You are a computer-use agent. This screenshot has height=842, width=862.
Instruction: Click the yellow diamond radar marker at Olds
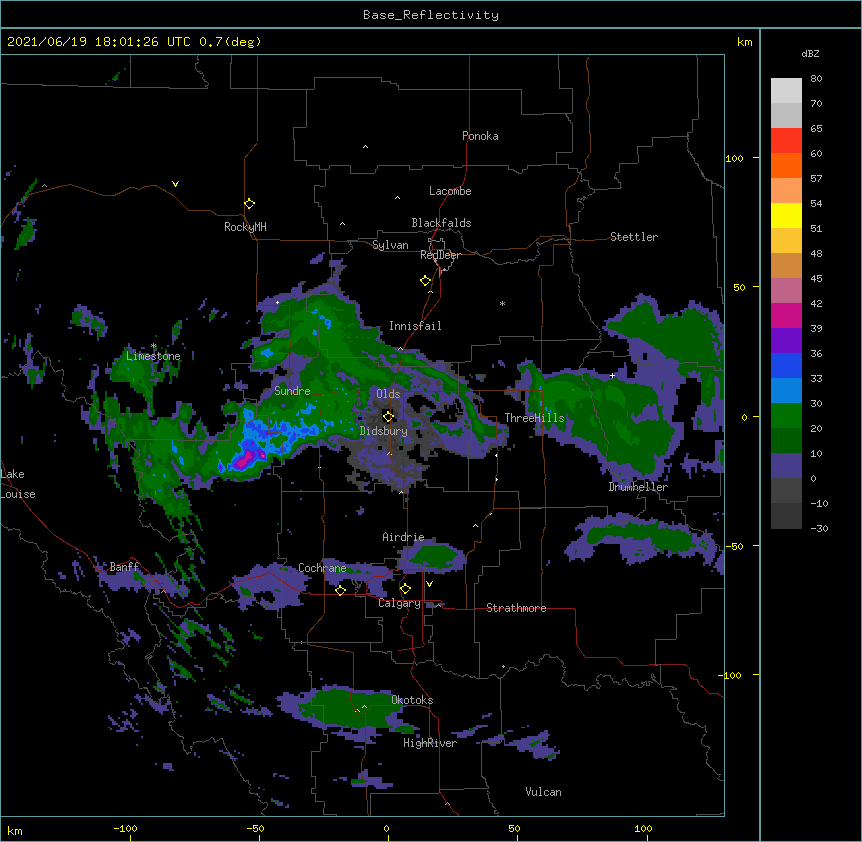coord(389,416)
